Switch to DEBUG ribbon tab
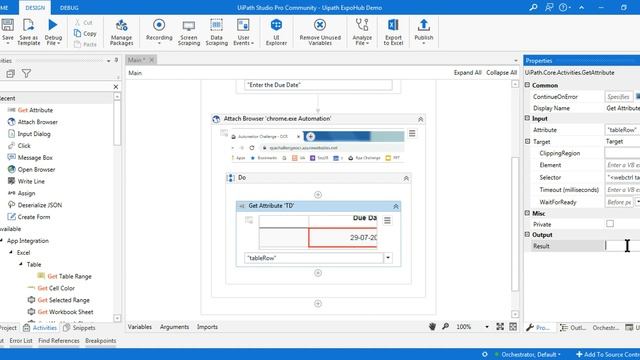Image resolution: width=640 pixels, height=360 pixels. [x=69, y=8]
